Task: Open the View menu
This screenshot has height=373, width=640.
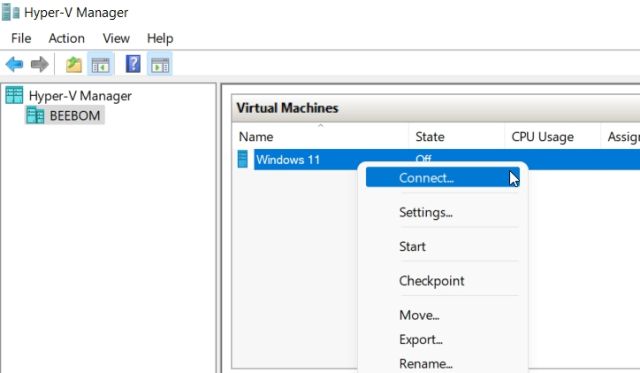Action: pyautogui.click(x=116, y=38)
